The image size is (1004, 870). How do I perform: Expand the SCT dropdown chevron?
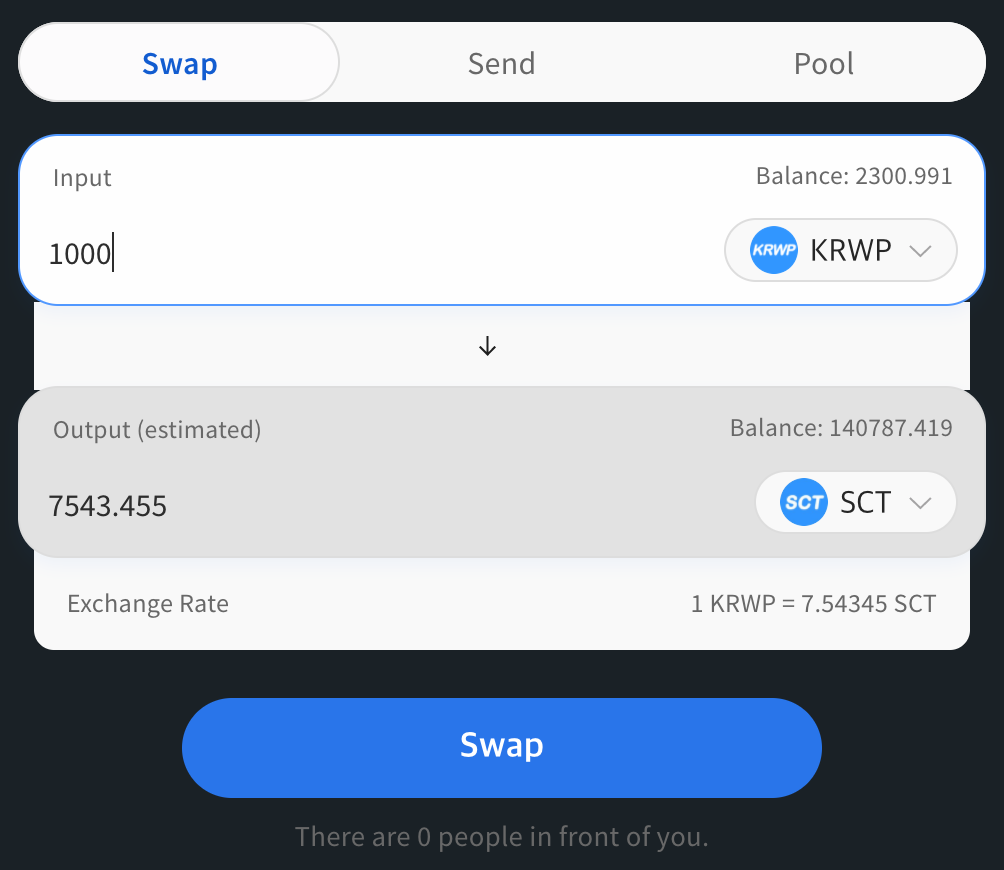920,503
